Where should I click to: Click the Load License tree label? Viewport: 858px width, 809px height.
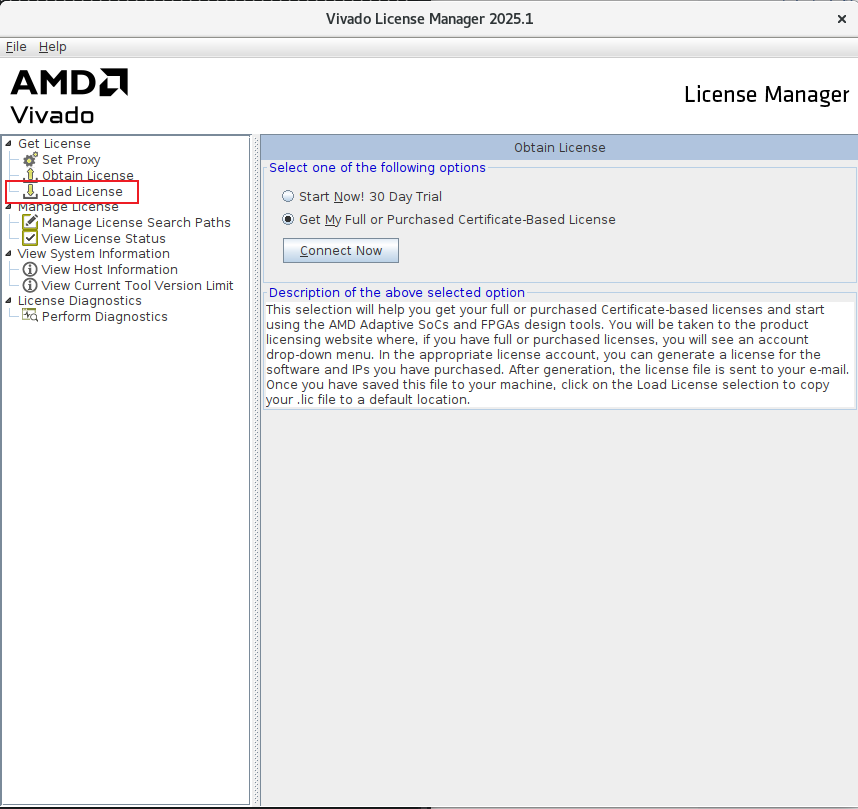pyautogui.click(x=82, y=192)
